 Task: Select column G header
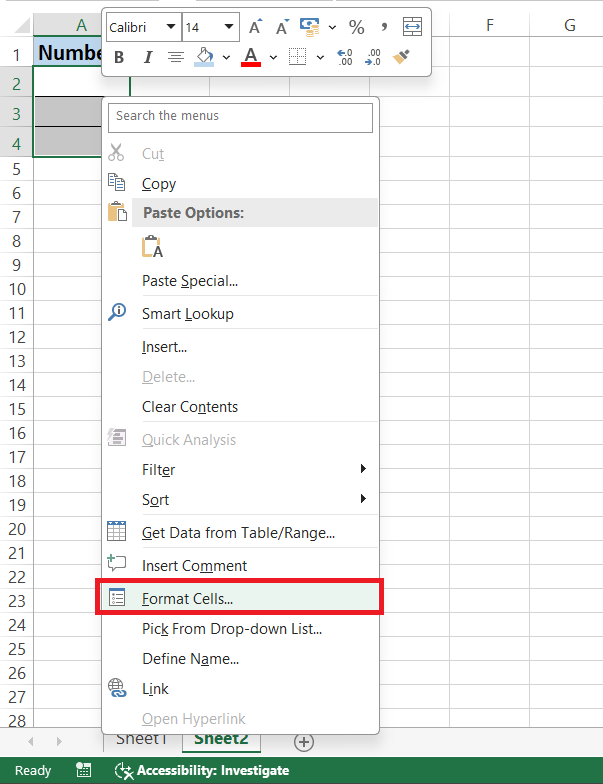pos(570,25)
